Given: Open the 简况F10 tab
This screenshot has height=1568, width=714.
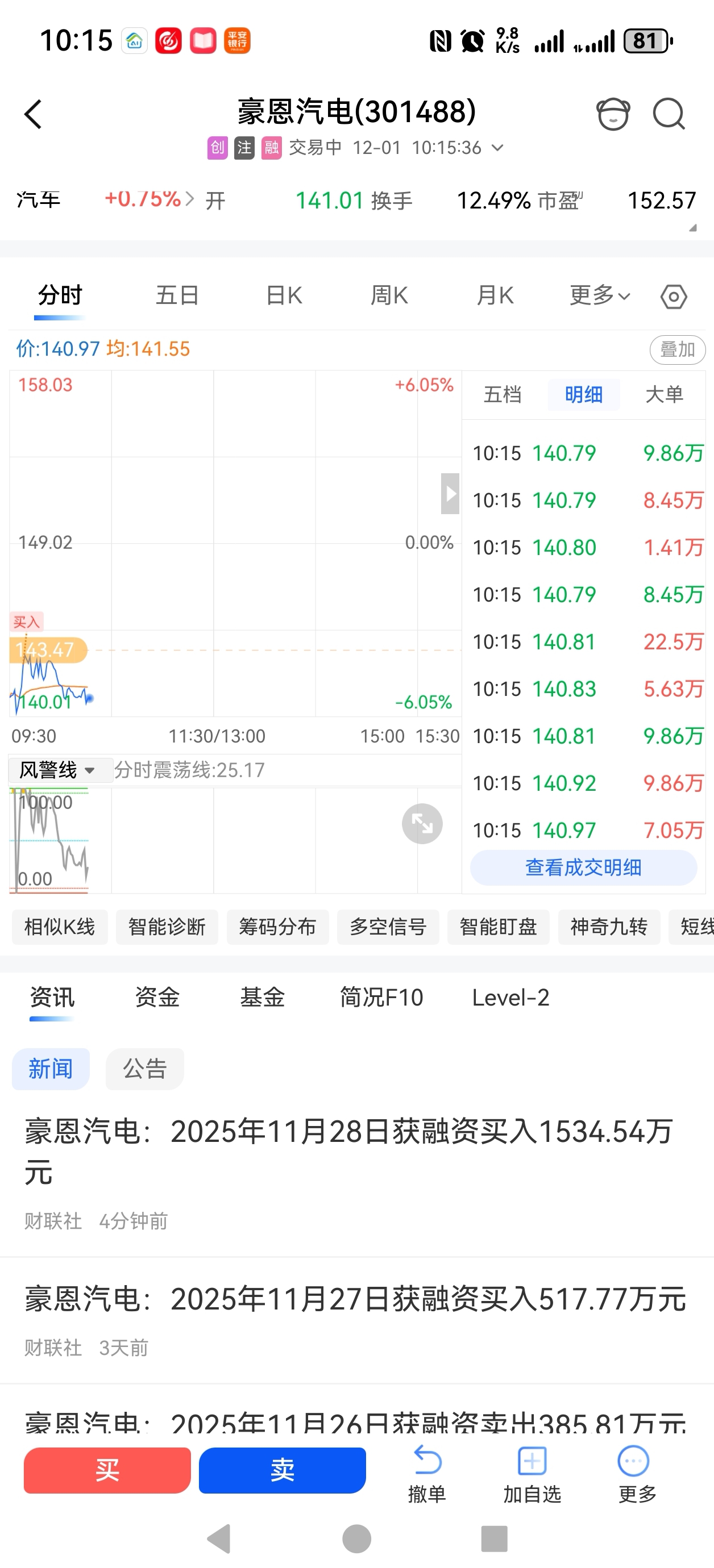Looking at the screenshot, I should [x=381, y=998].
